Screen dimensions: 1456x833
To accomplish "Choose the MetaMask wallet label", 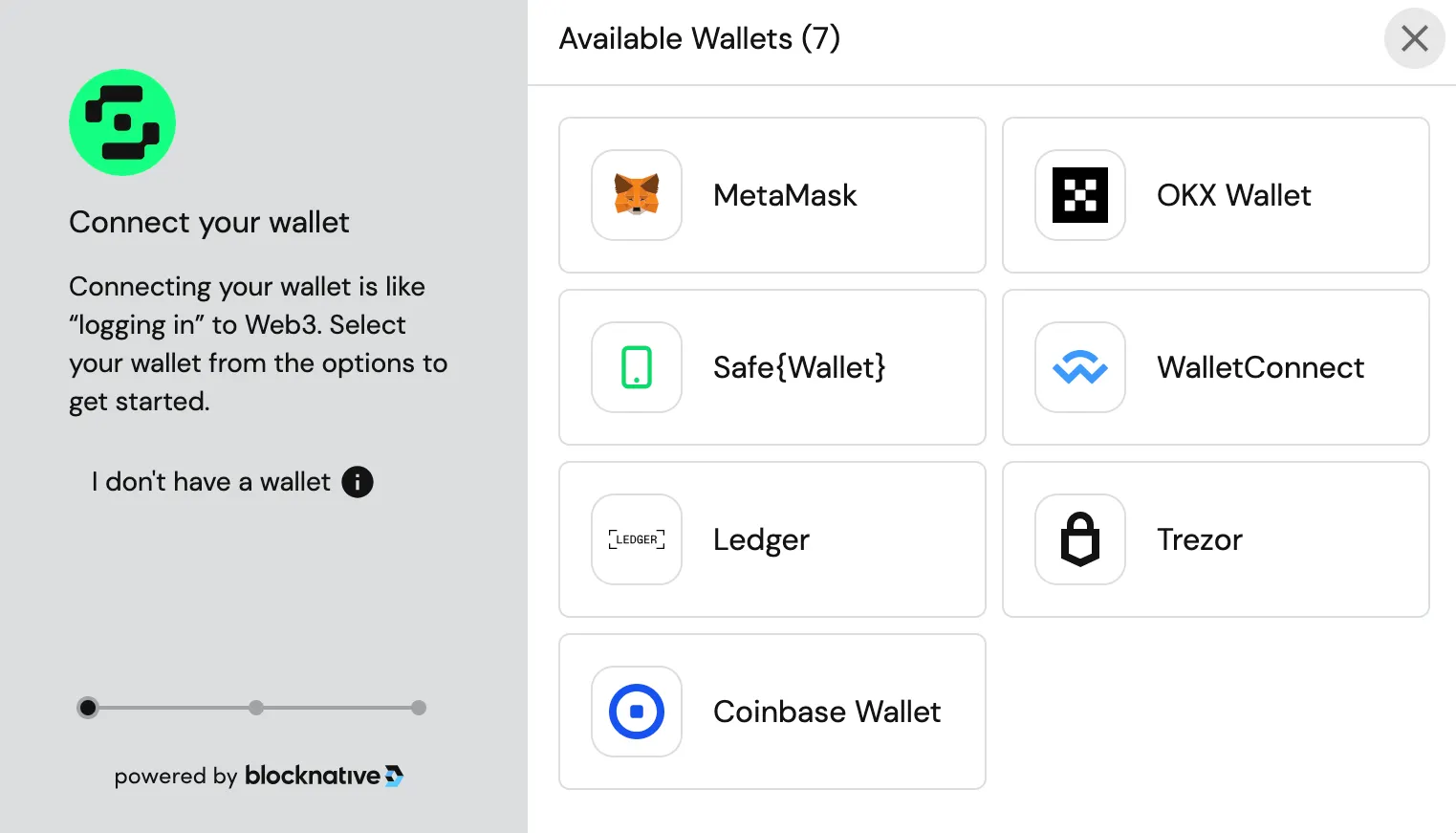I will pos(785,195).
